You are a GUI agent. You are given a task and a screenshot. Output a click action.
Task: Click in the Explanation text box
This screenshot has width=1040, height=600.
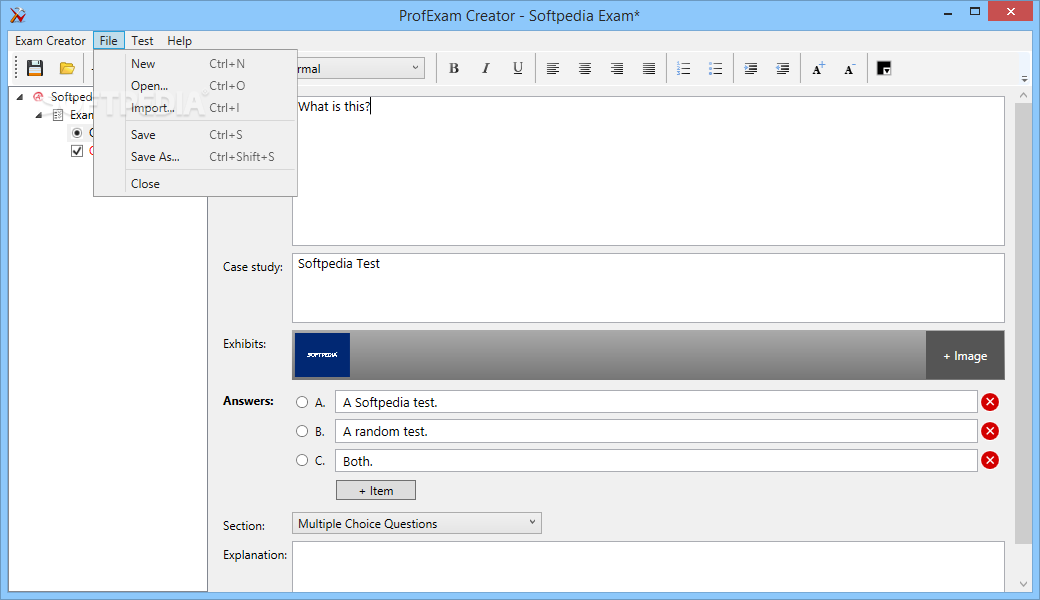pos(648,567)
